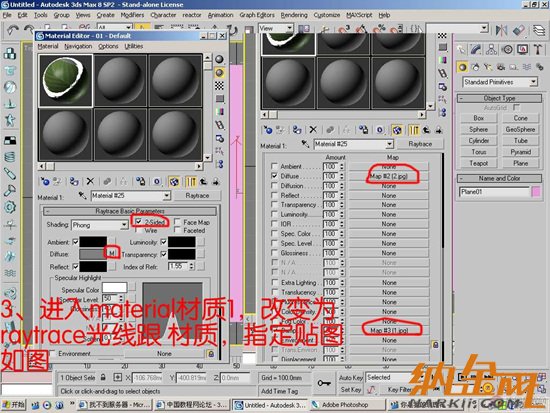Select the Geometry category sphere icon
The width and height of the screenshot is (550, 413).
(463, 67)
